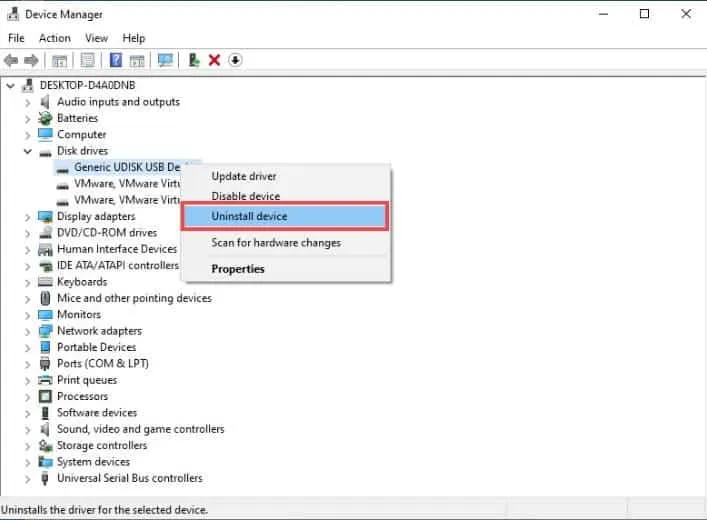Click the Storage controllers icon
This screenshot has height=520, width=707.
point(45,446)
